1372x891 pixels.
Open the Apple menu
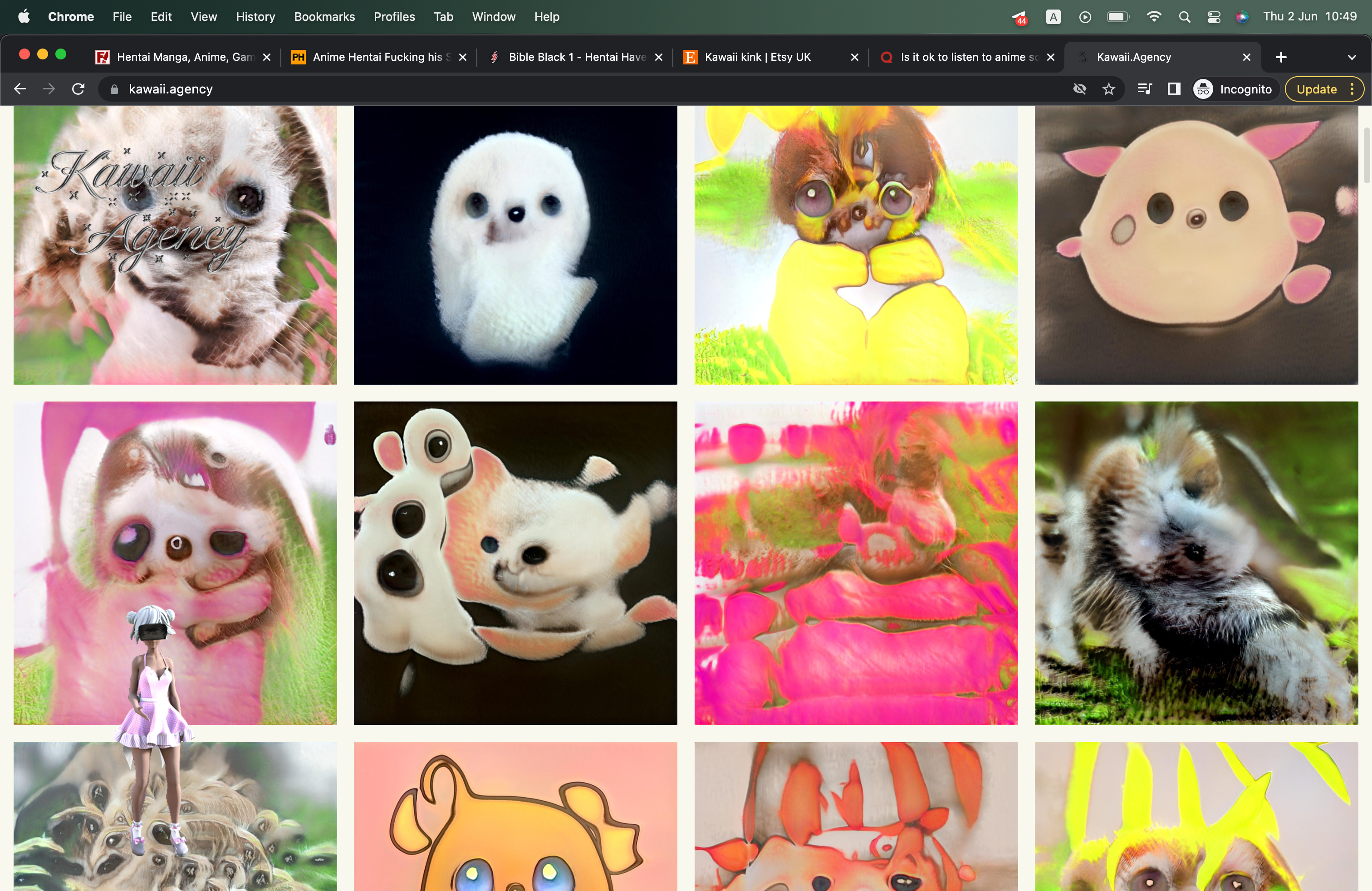point(24,17)
